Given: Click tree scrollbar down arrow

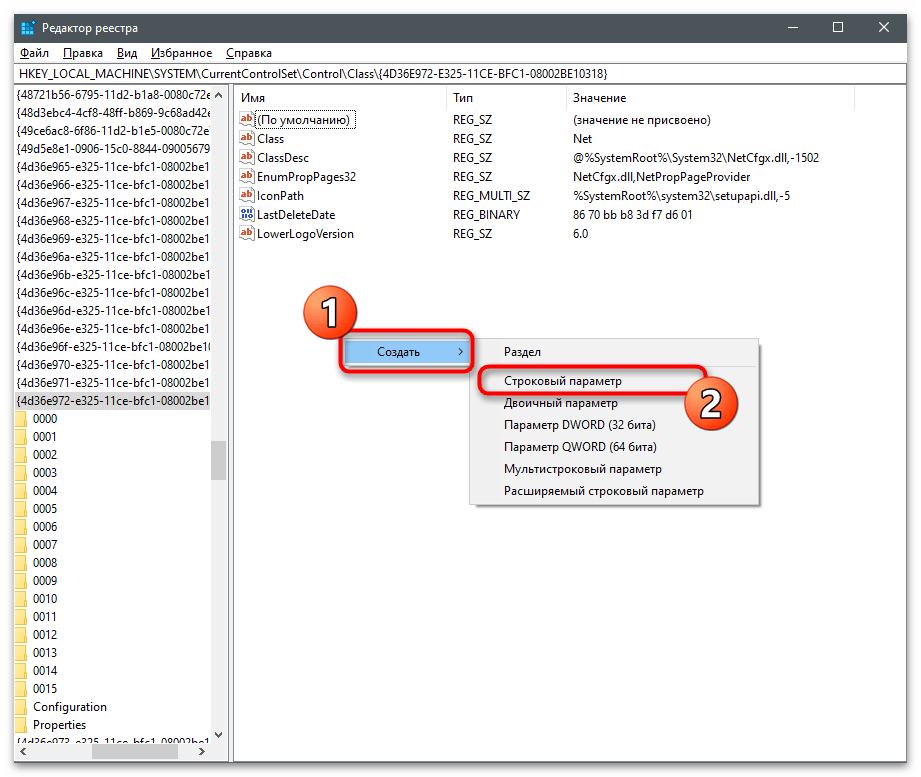Looking at the screenshot, I should (x=219, y=734).
